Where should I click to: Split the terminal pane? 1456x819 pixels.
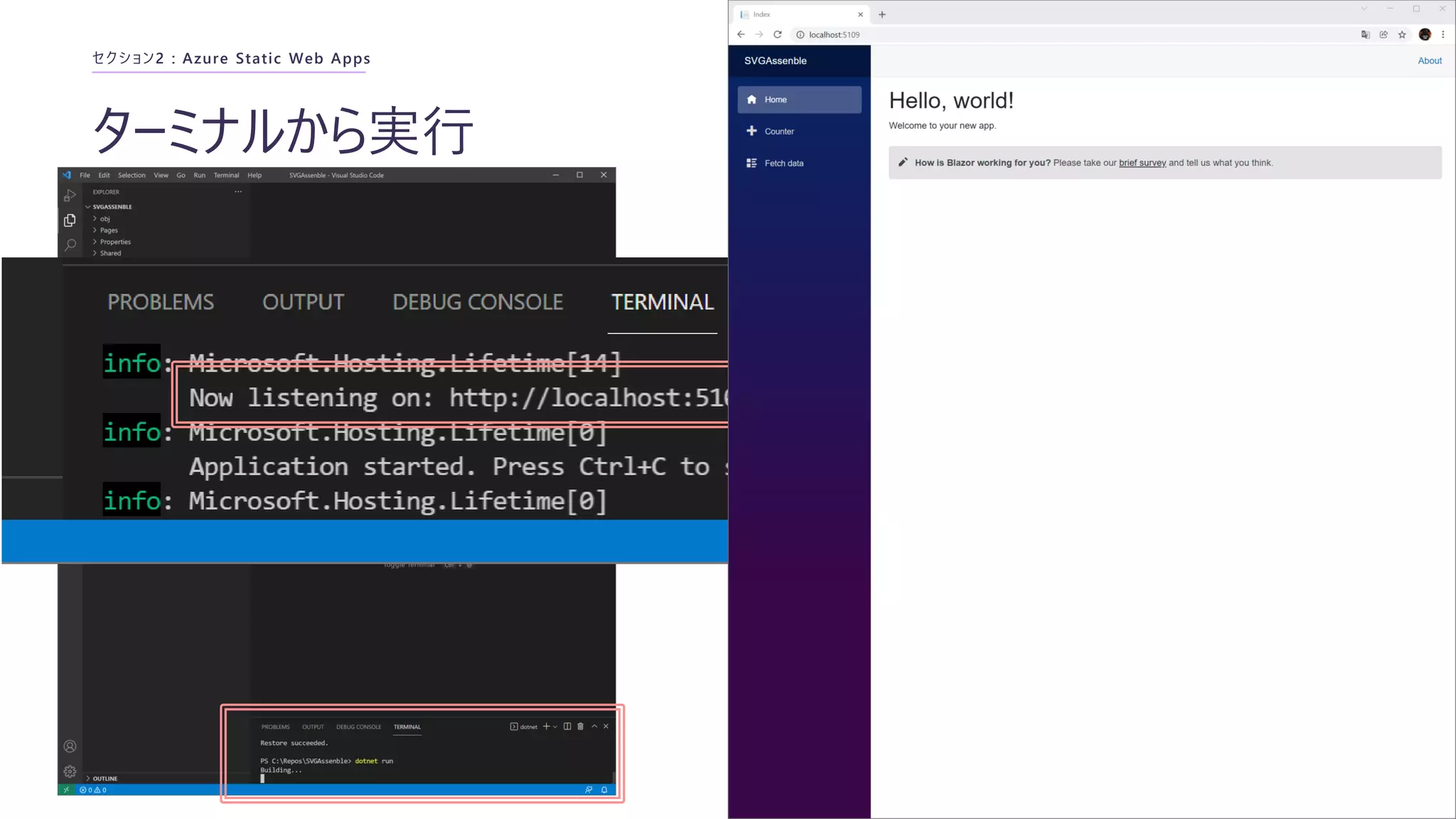[x=567, y=727]
